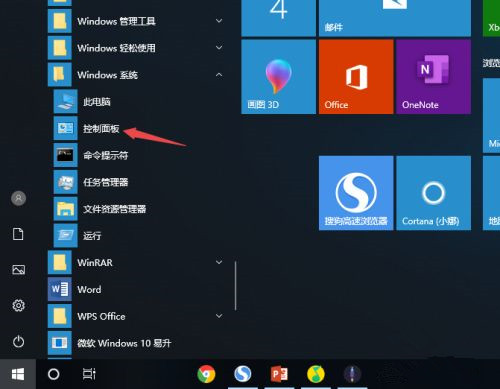Open Sogou browser from the taskbar
The height and width of the screenshot is (389, 500).
click(x=243, y=374)
